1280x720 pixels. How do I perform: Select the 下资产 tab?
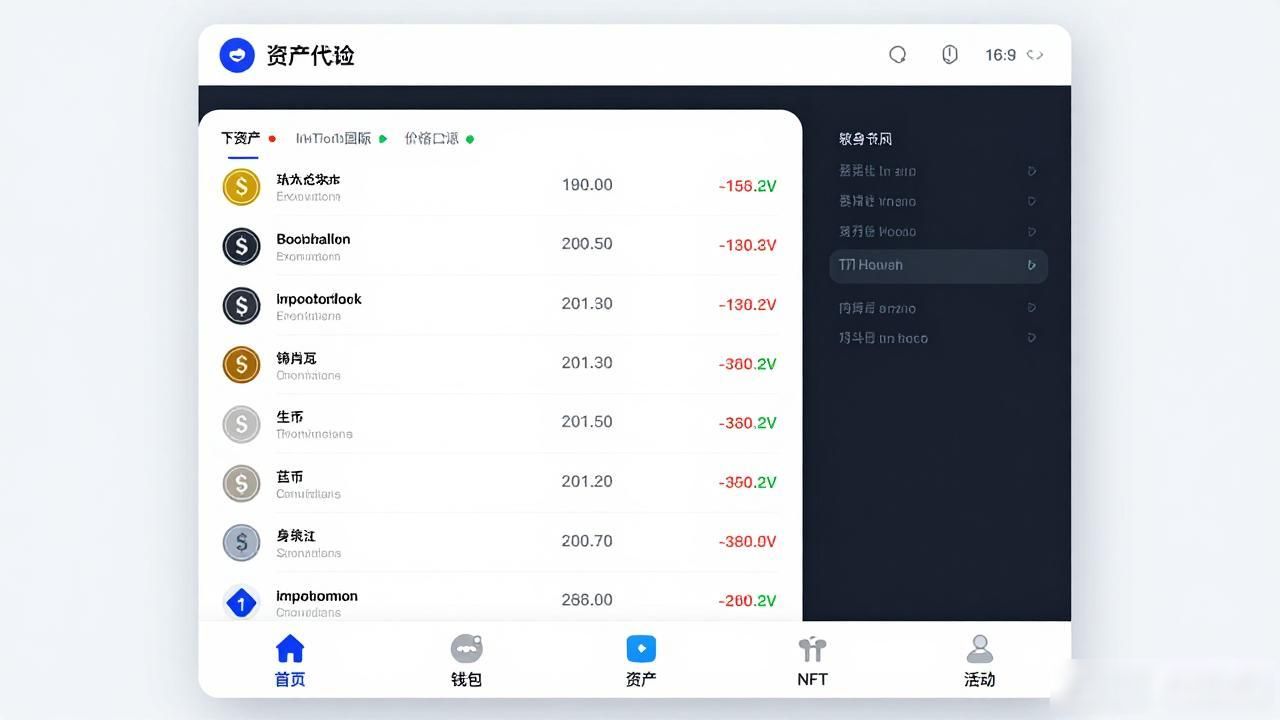[x=241, y=139]
